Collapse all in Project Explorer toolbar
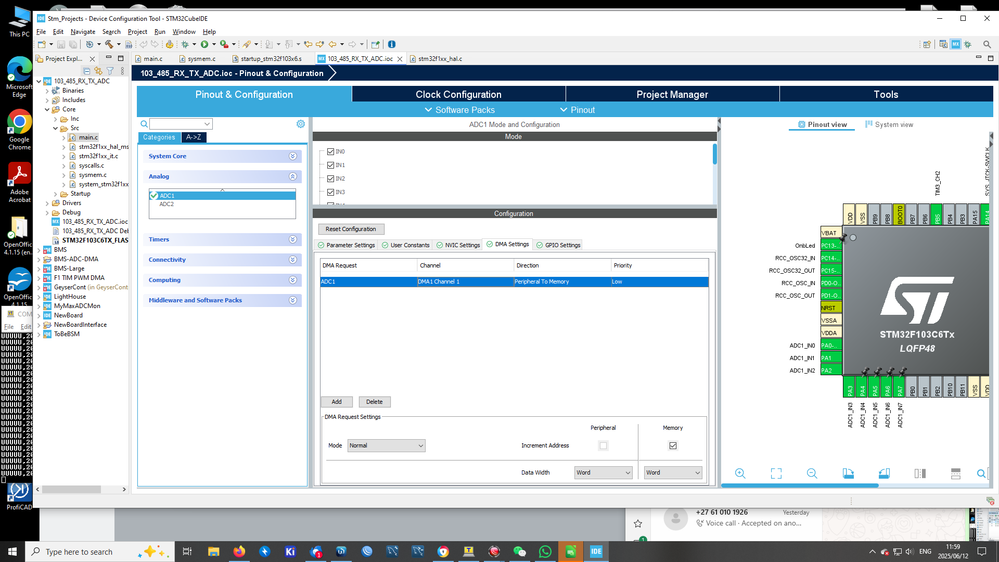This screenshot has width=999, height=562. coord(87,71)
